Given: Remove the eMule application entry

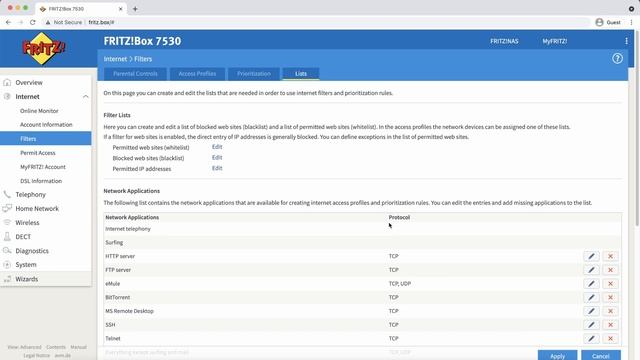Looking at the screenshot, I should coord(610,284).
